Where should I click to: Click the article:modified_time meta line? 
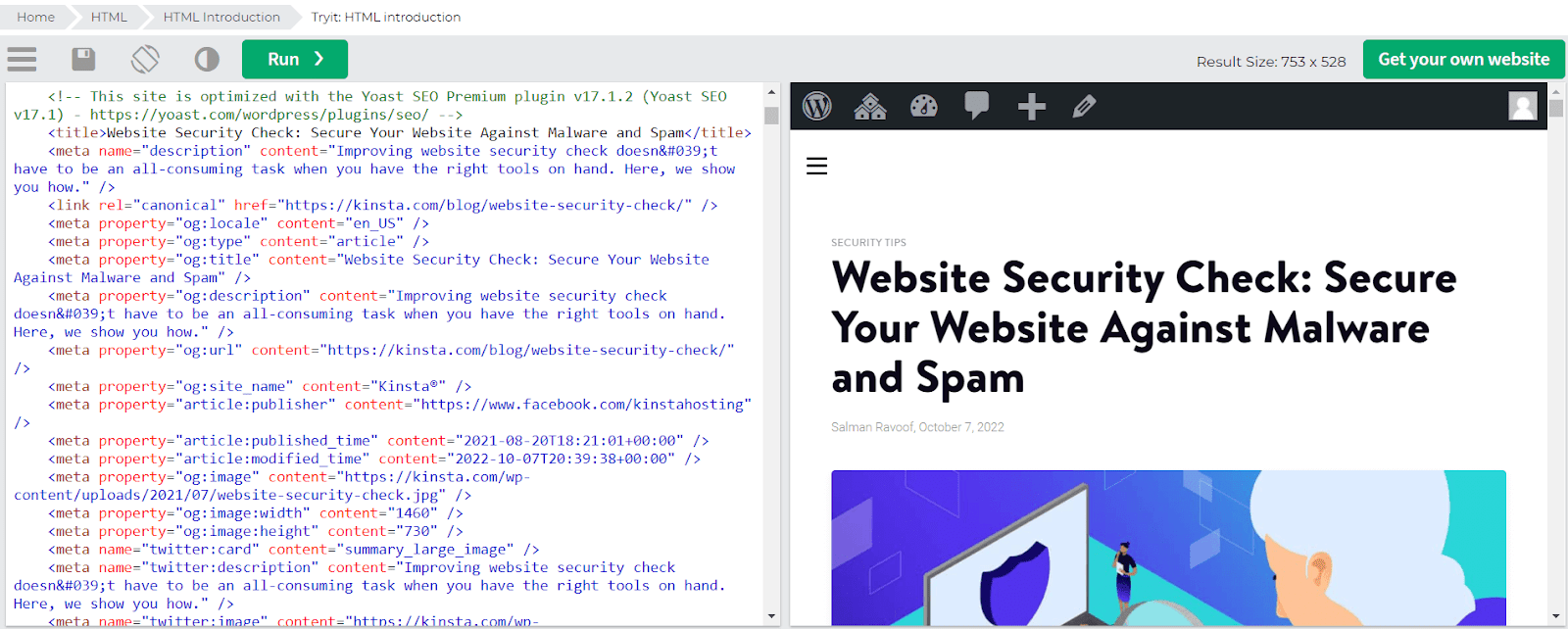[x=374, y=459]
